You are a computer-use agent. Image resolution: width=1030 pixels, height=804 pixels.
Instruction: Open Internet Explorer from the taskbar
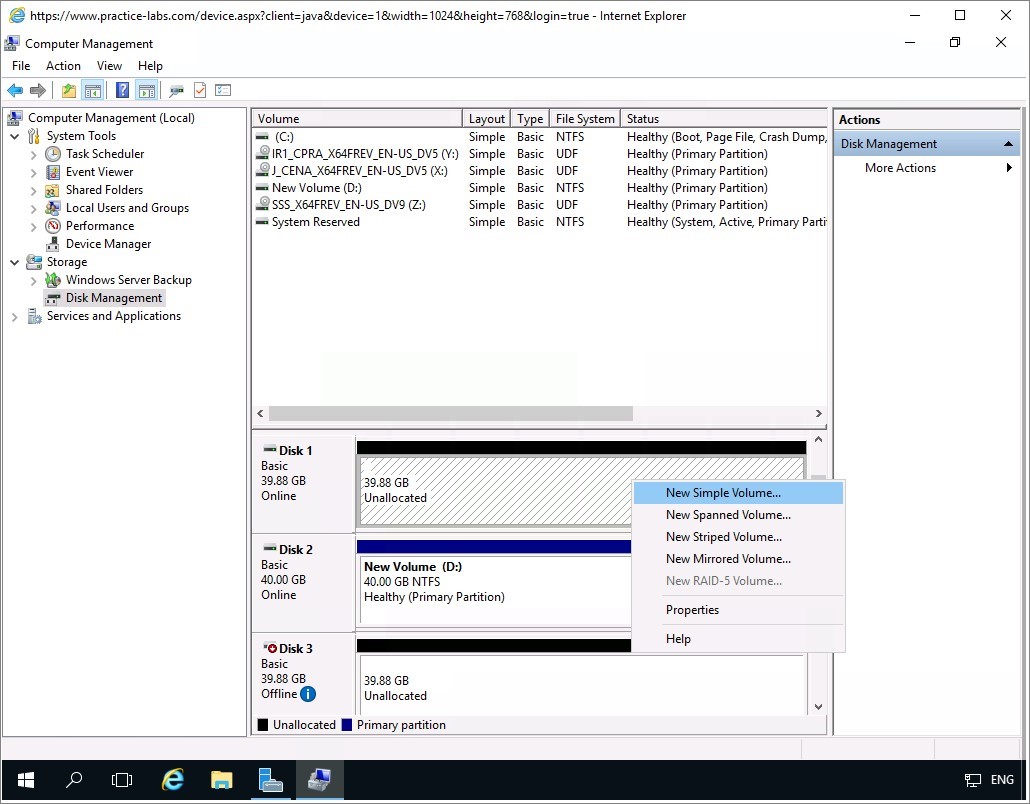click(173, 780)
